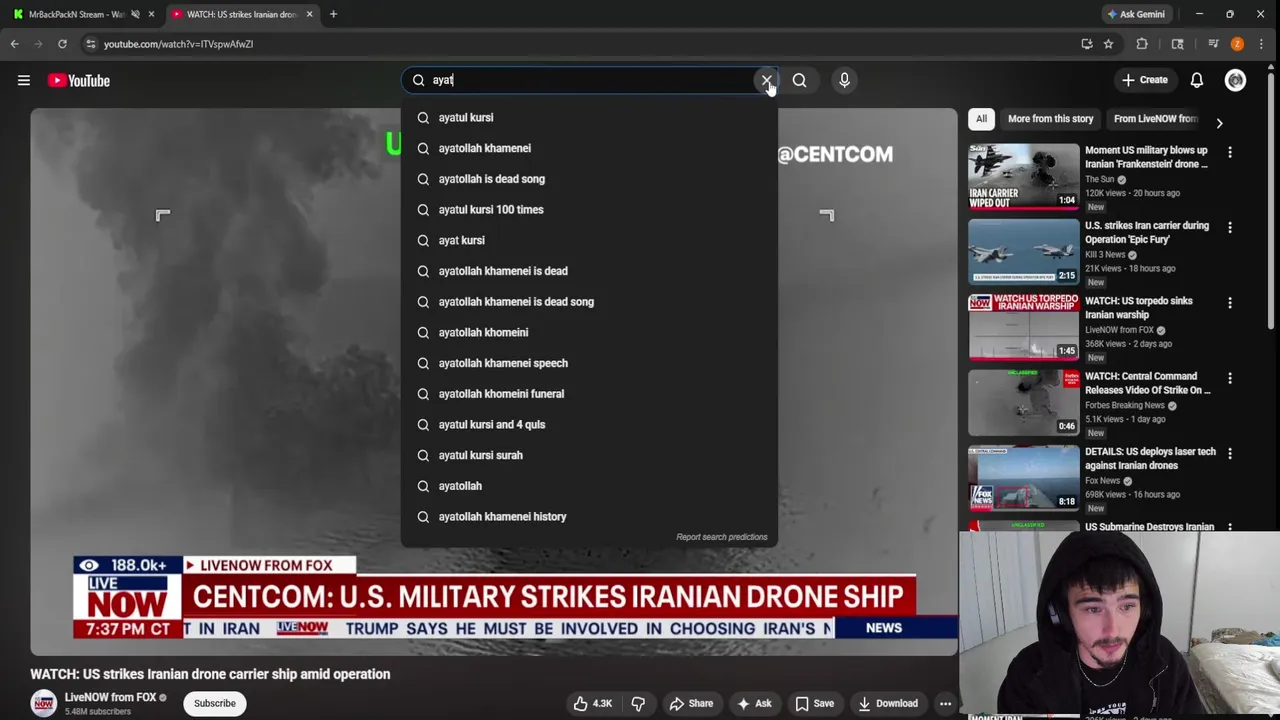
Task: Pick 'ayatul kursi and 4 quls' suggestion
Action: (x=589, y=424)
